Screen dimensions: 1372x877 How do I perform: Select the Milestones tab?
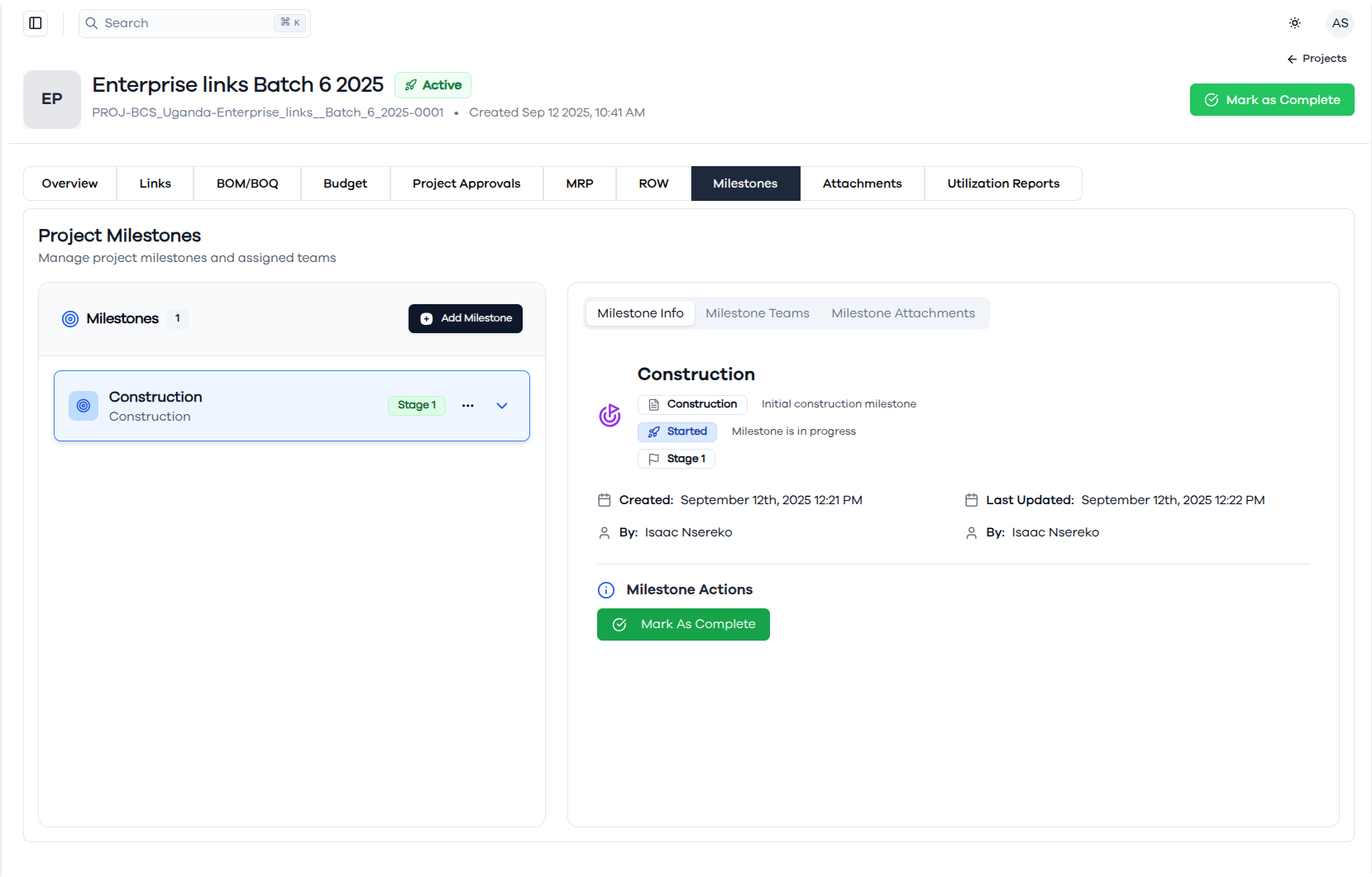coord(746,184)
